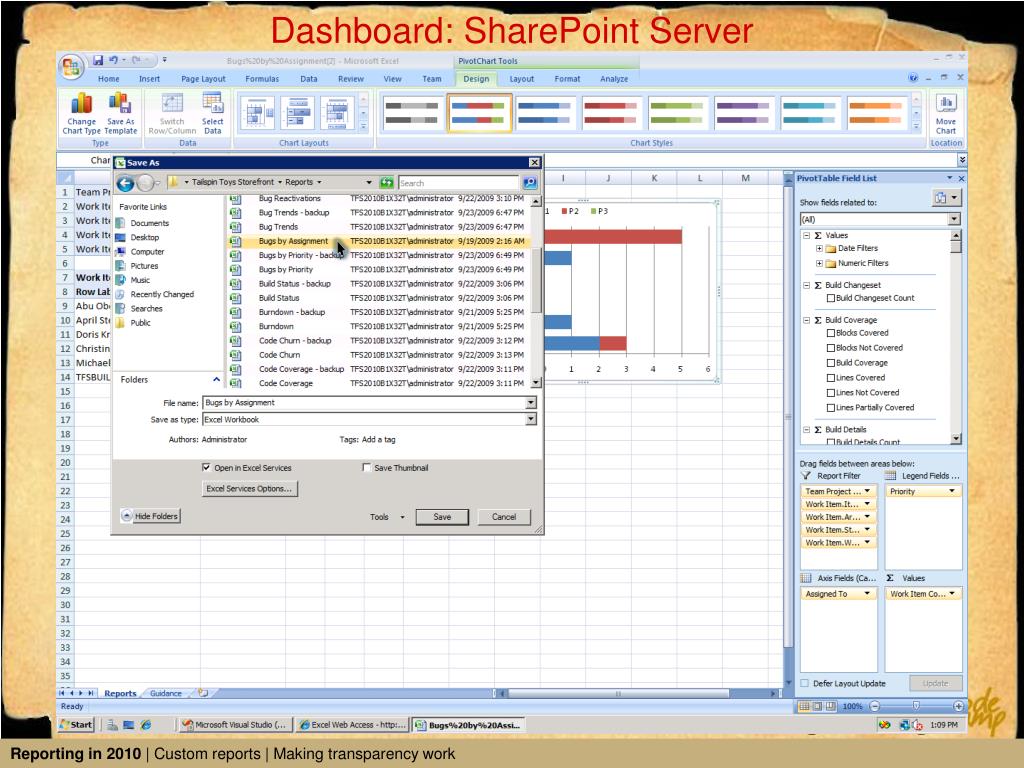The height and width of the screenshot is (768, 1024).
Task: Switch to Insert ribbon tab
Action: click(150, 78)
